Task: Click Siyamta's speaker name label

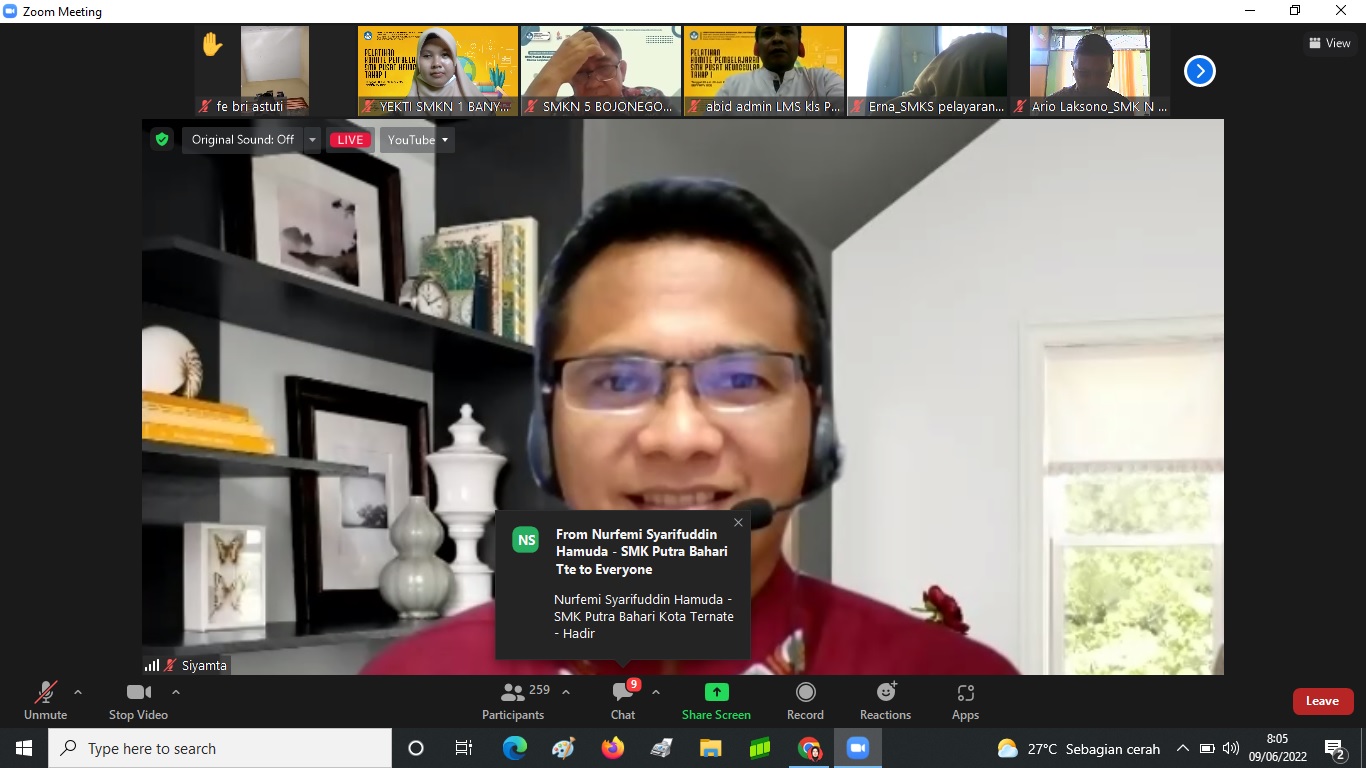Action: pos(204,665)
